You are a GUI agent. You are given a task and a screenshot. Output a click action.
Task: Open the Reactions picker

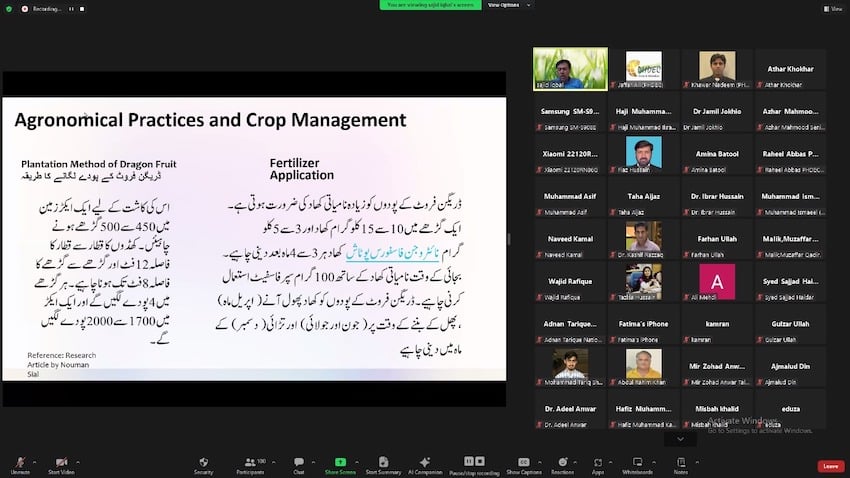(x=562, y=464)
